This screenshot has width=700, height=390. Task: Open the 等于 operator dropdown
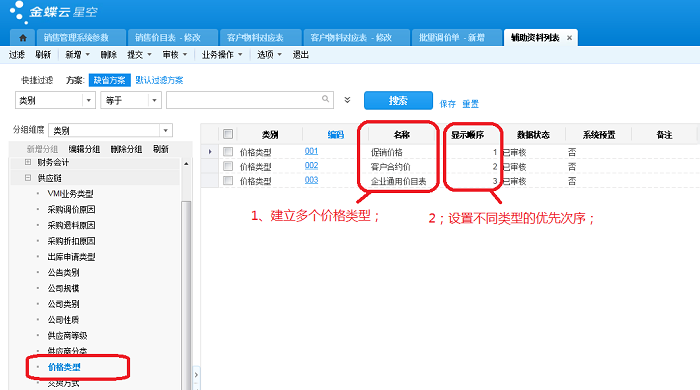pyautogui.click(x=154, y=100)
